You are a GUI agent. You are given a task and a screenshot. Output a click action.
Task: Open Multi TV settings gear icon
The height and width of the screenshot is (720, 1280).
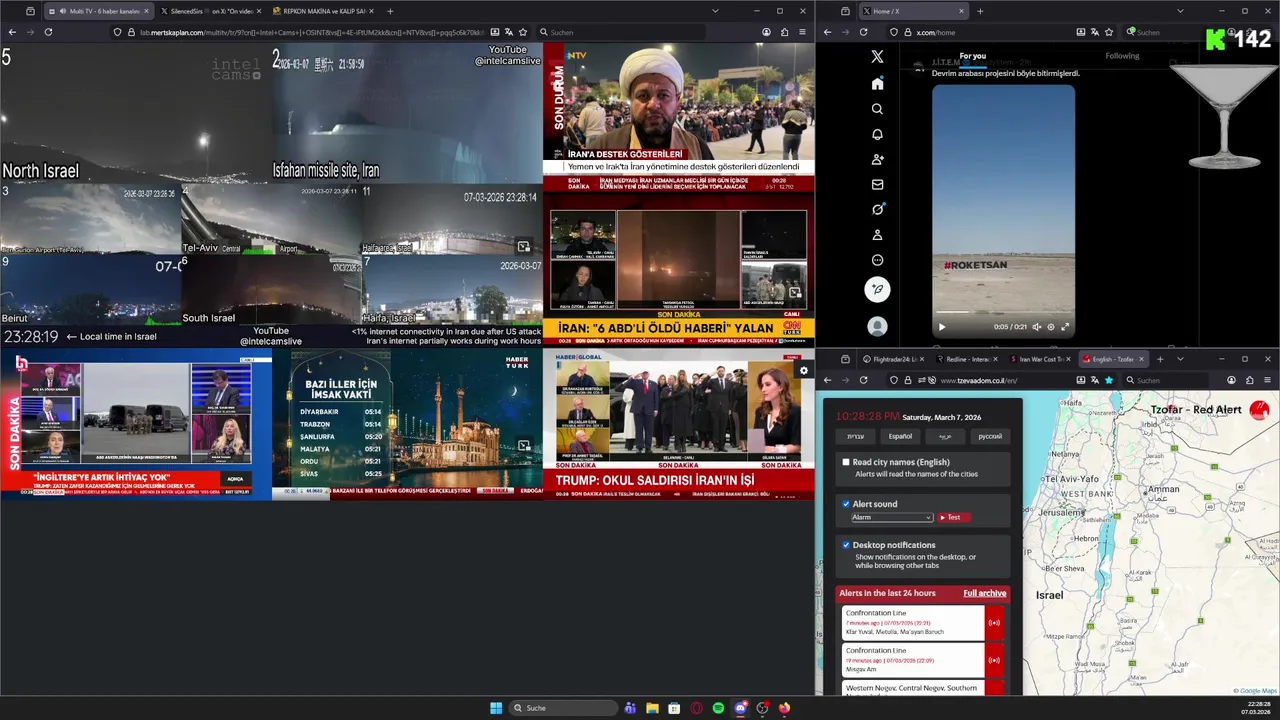803,371
